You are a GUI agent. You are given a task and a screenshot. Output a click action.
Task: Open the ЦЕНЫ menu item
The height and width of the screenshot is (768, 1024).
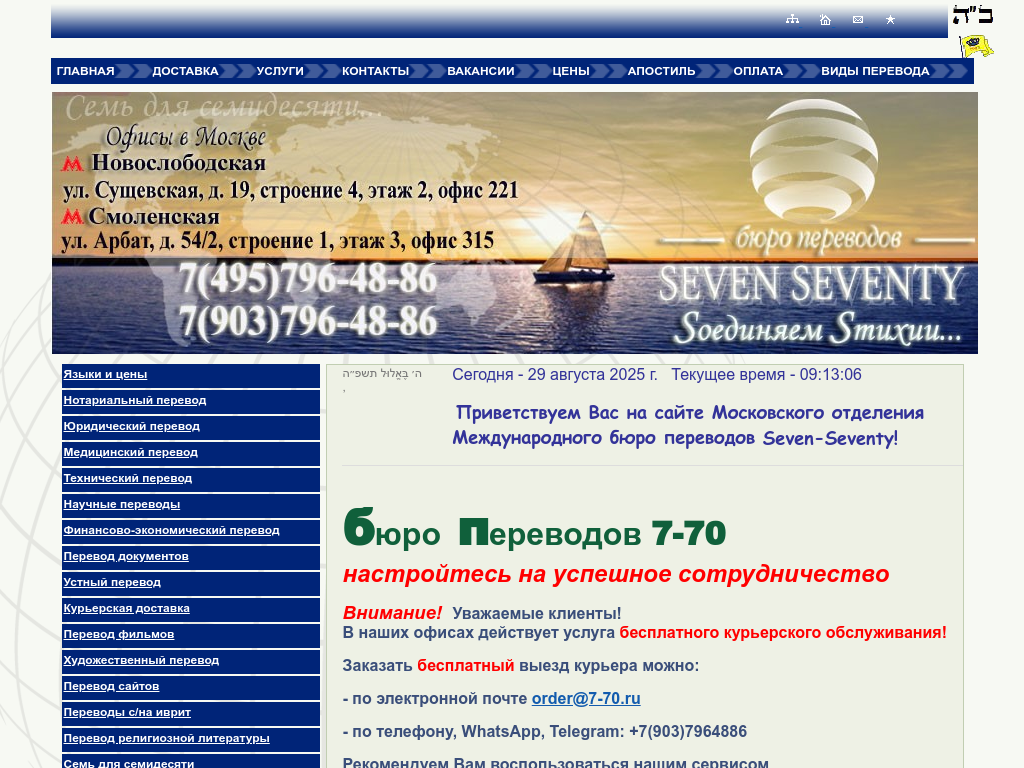(571, 71)
